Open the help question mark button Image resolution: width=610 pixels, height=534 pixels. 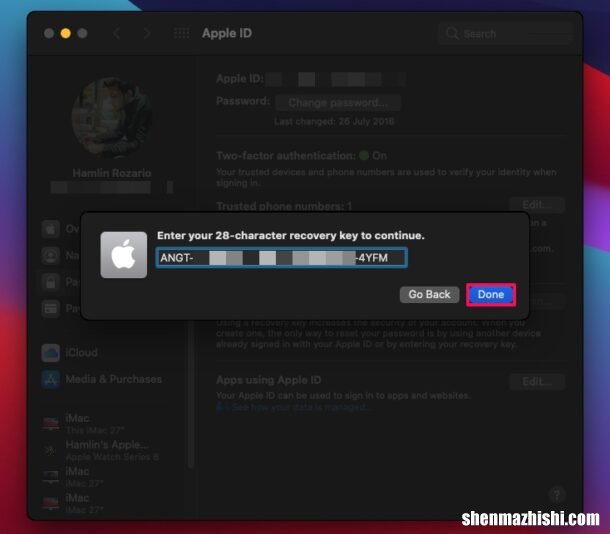pyautogui.click(x=557, y=495)
